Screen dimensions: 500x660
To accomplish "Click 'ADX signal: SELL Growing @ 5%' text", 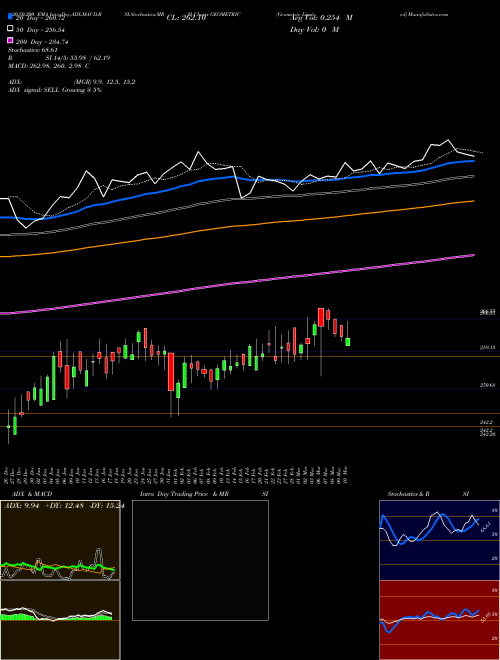I will (x=55, y=90).
